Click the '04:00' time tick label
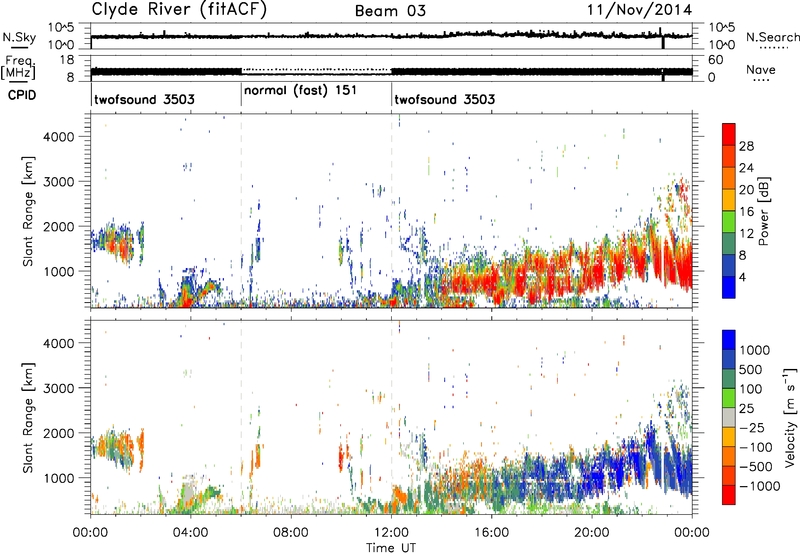The image size is (800, 554). coord(191,533)
